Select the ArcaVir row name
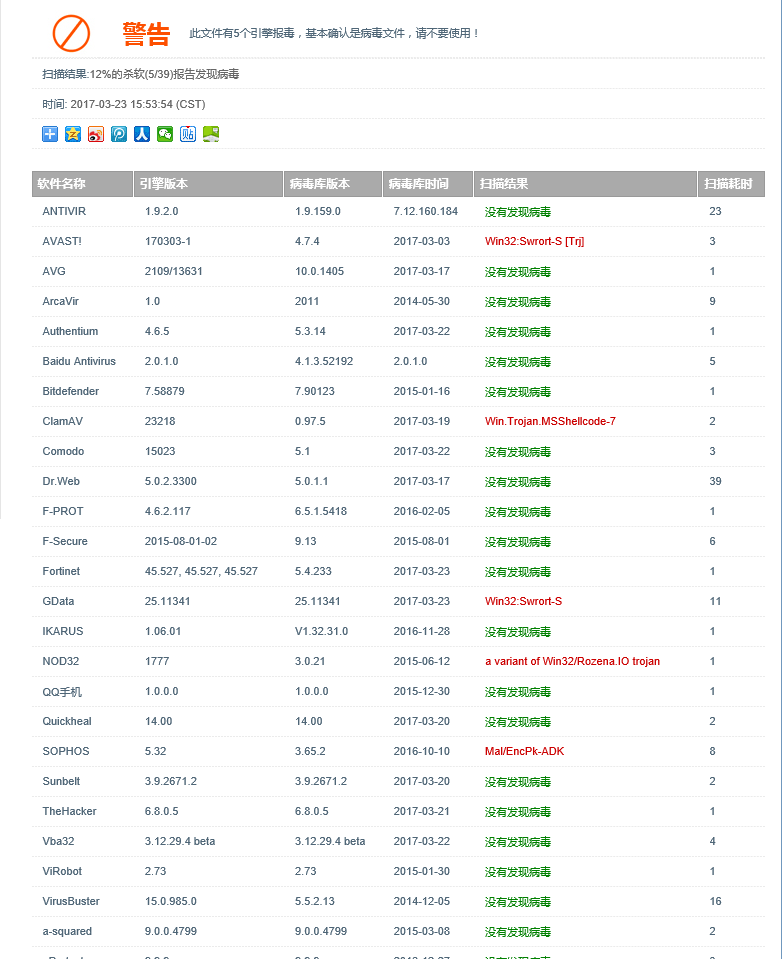The height and width of the screenshot is (959, 782). click(61, 301)
